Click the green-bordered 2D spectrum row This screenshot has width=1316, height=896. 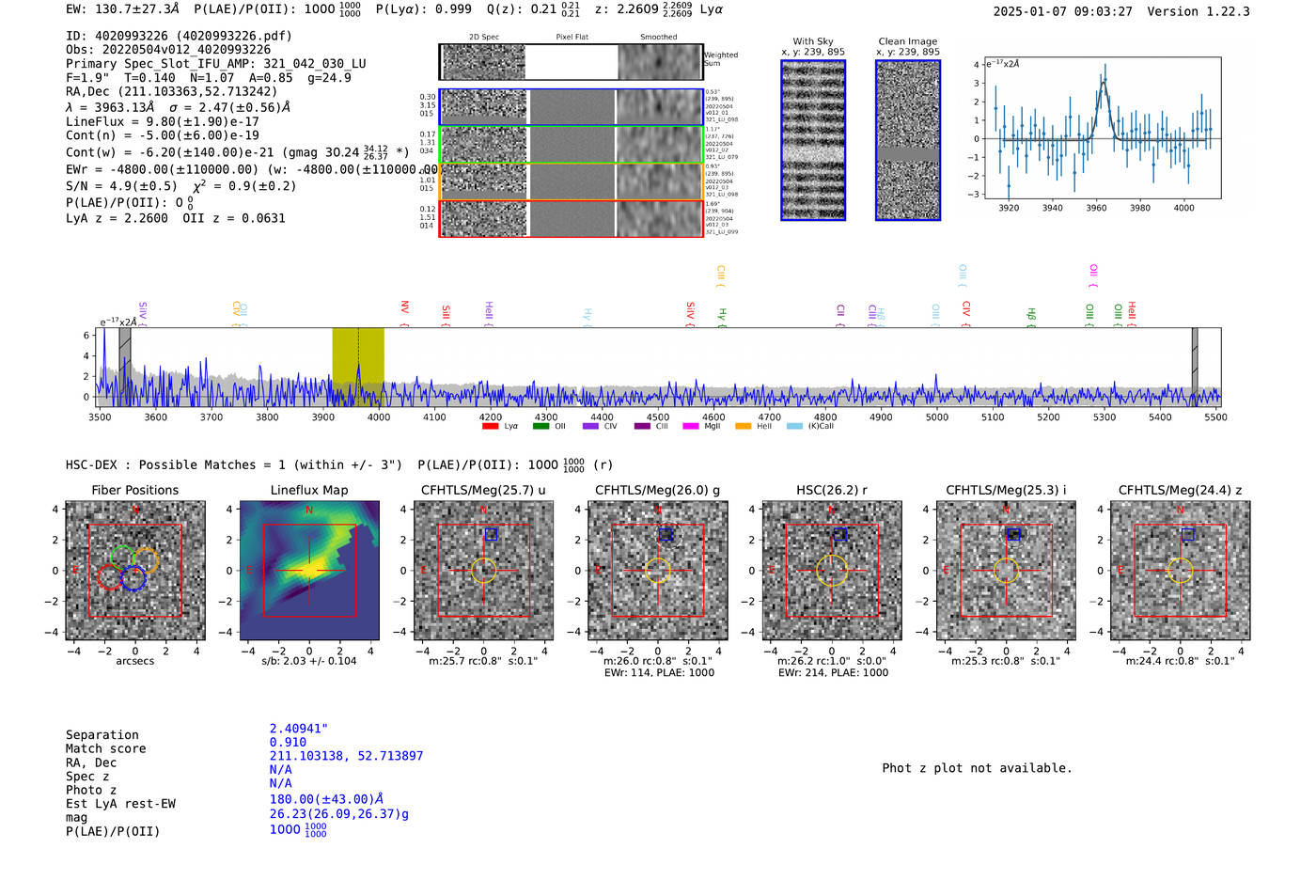[x=572, y=145]
